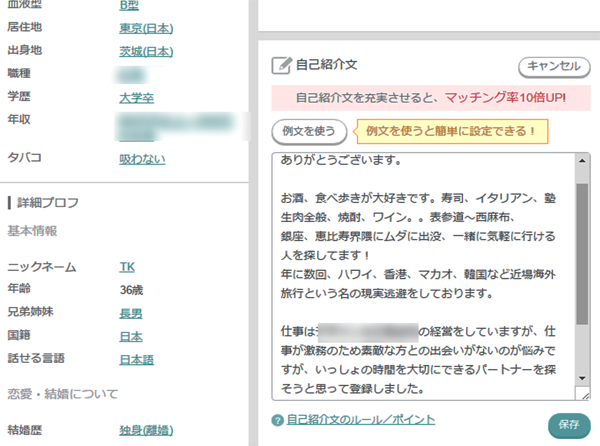Click the age value 36歳

(x=131, y=290)
